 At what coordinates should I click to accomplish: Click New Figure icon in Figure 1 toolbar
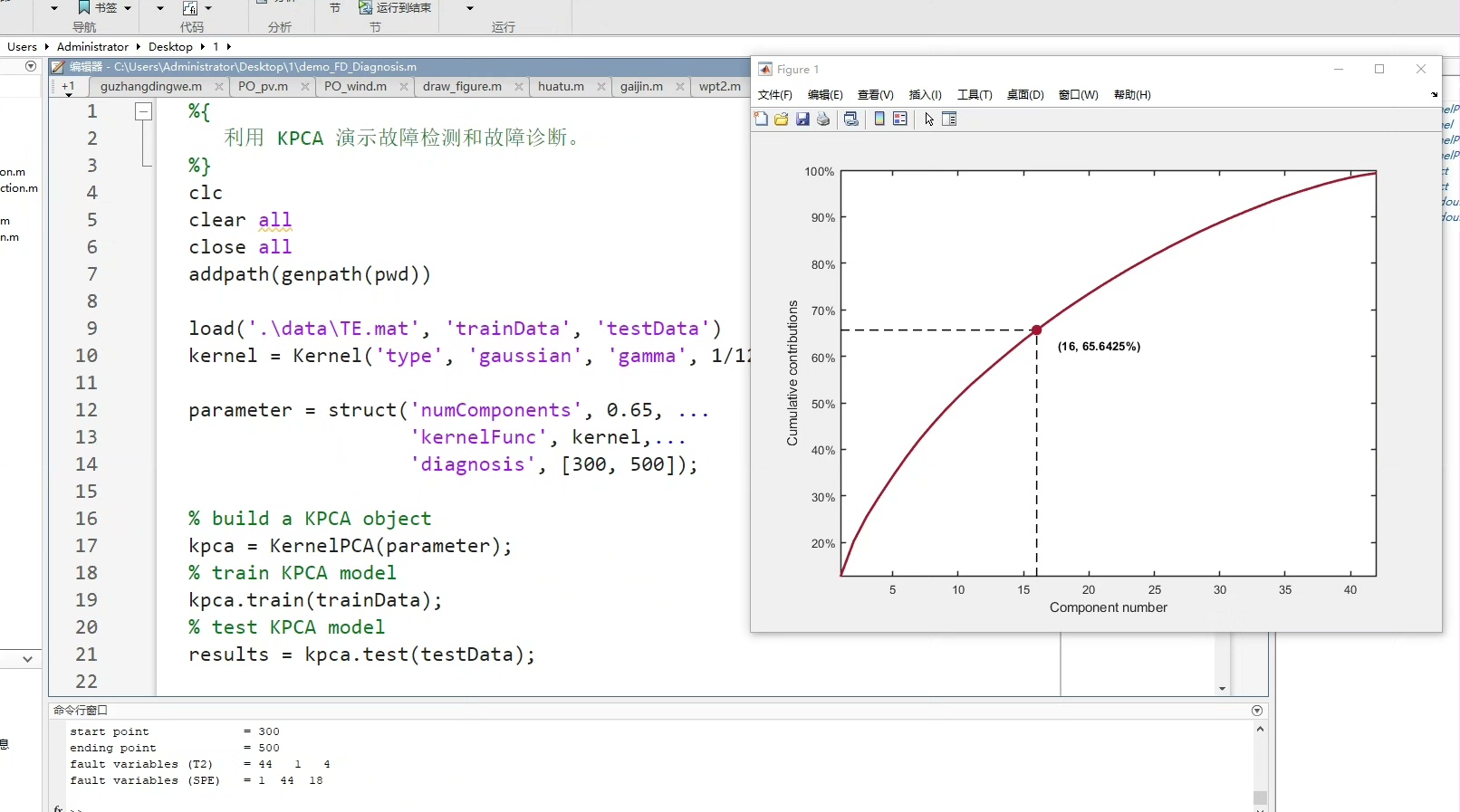(761, 119)
